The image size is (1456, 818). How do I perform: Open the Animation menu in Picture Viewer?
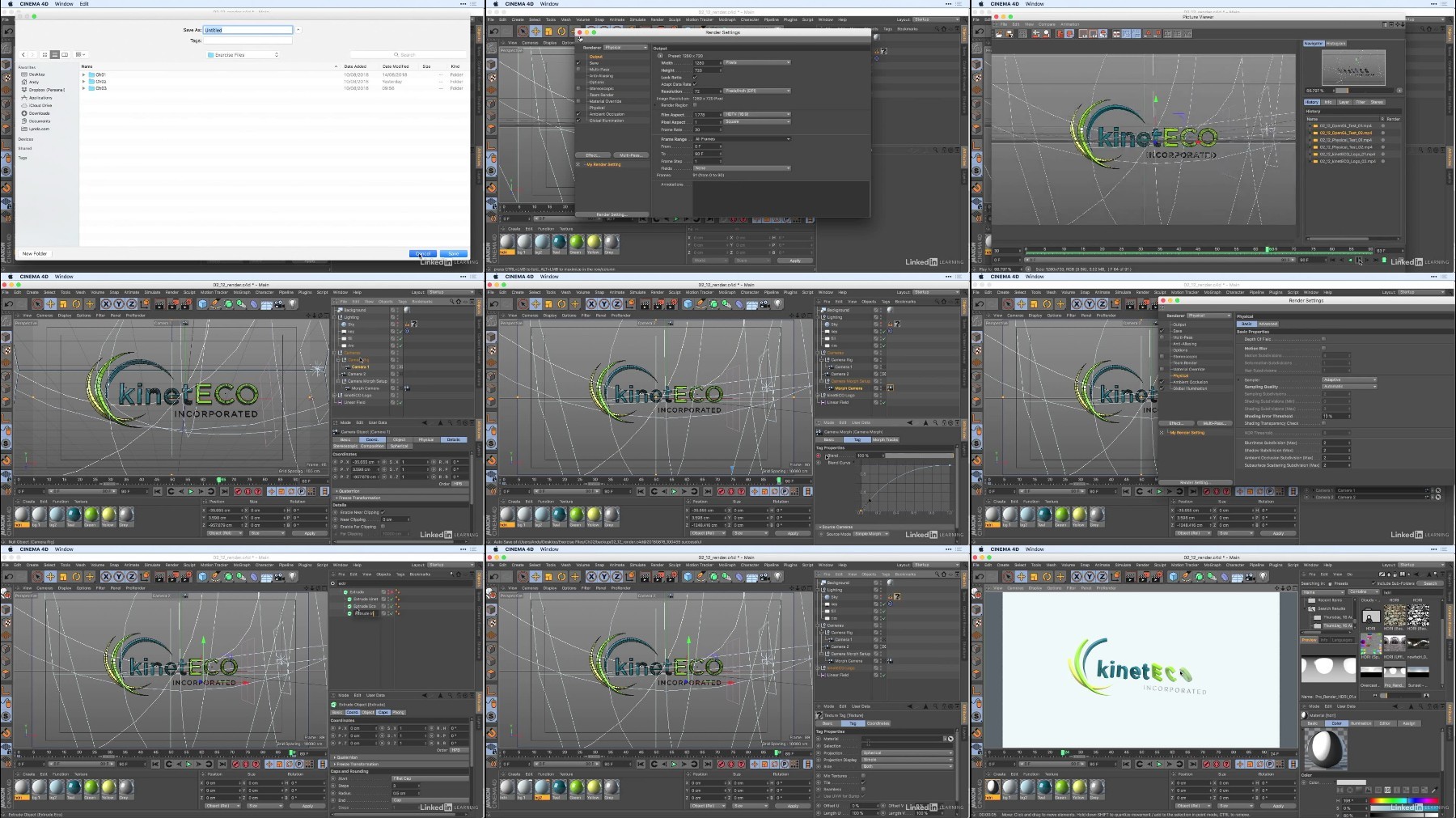(x=1069, y=24)
